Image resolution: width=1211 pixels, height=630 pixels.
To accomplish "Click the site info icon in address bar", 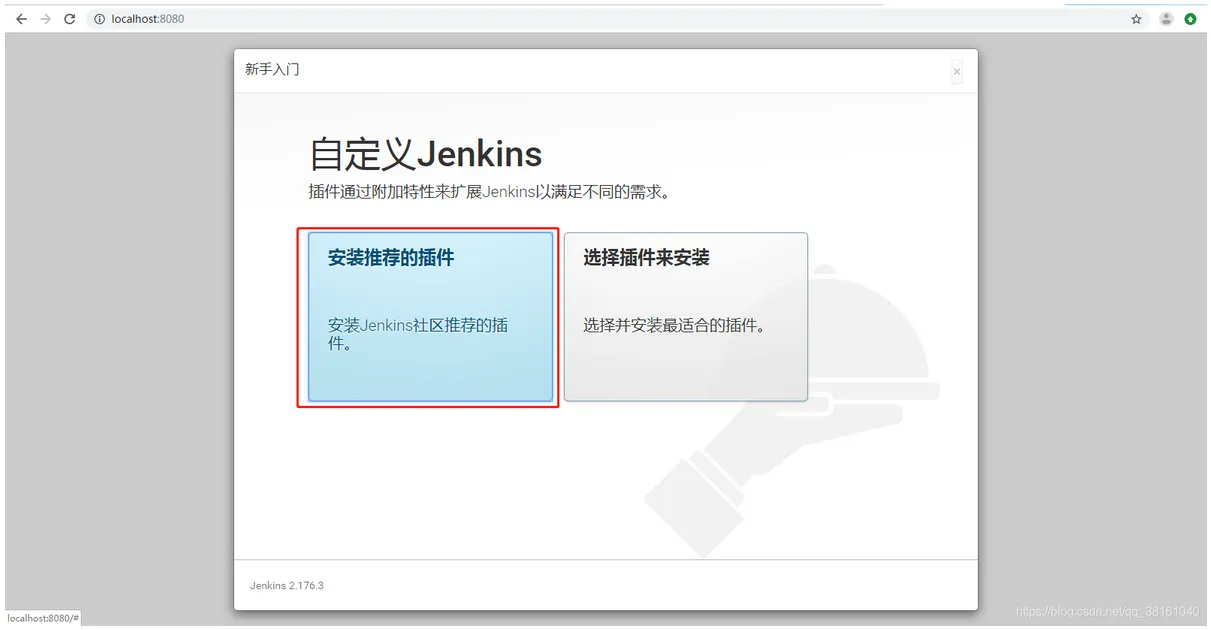I will pos(100,19).
